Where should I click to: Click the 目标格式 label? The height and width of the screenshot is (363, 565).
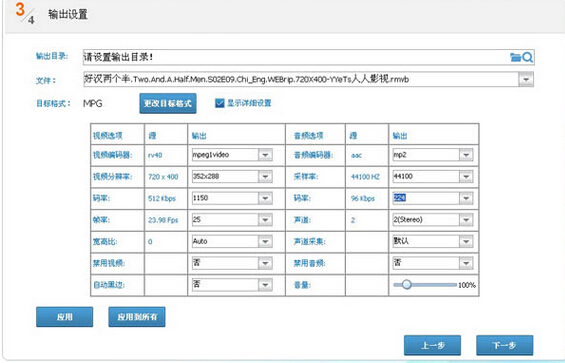(53, 103)
